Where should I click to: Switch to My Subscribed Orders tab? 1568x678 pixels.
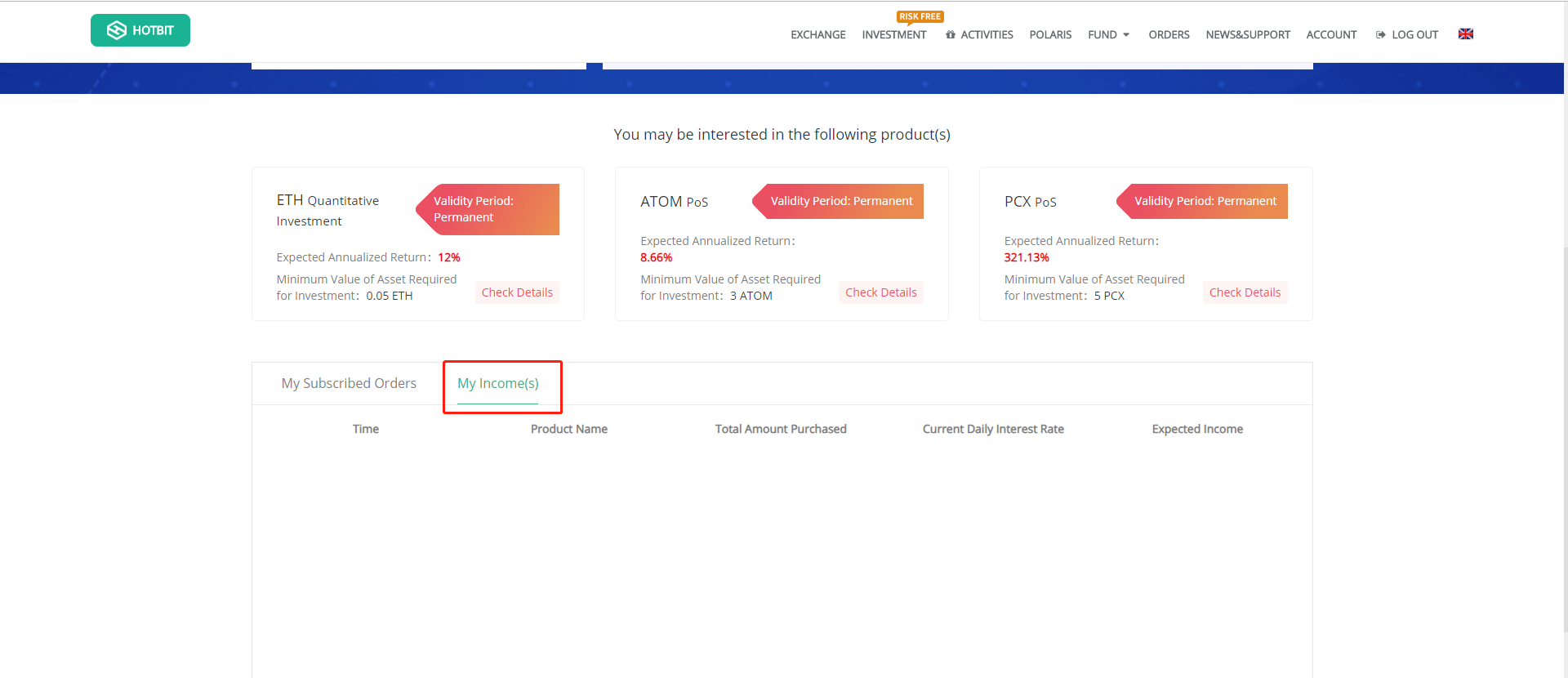[x=349, y=383]
